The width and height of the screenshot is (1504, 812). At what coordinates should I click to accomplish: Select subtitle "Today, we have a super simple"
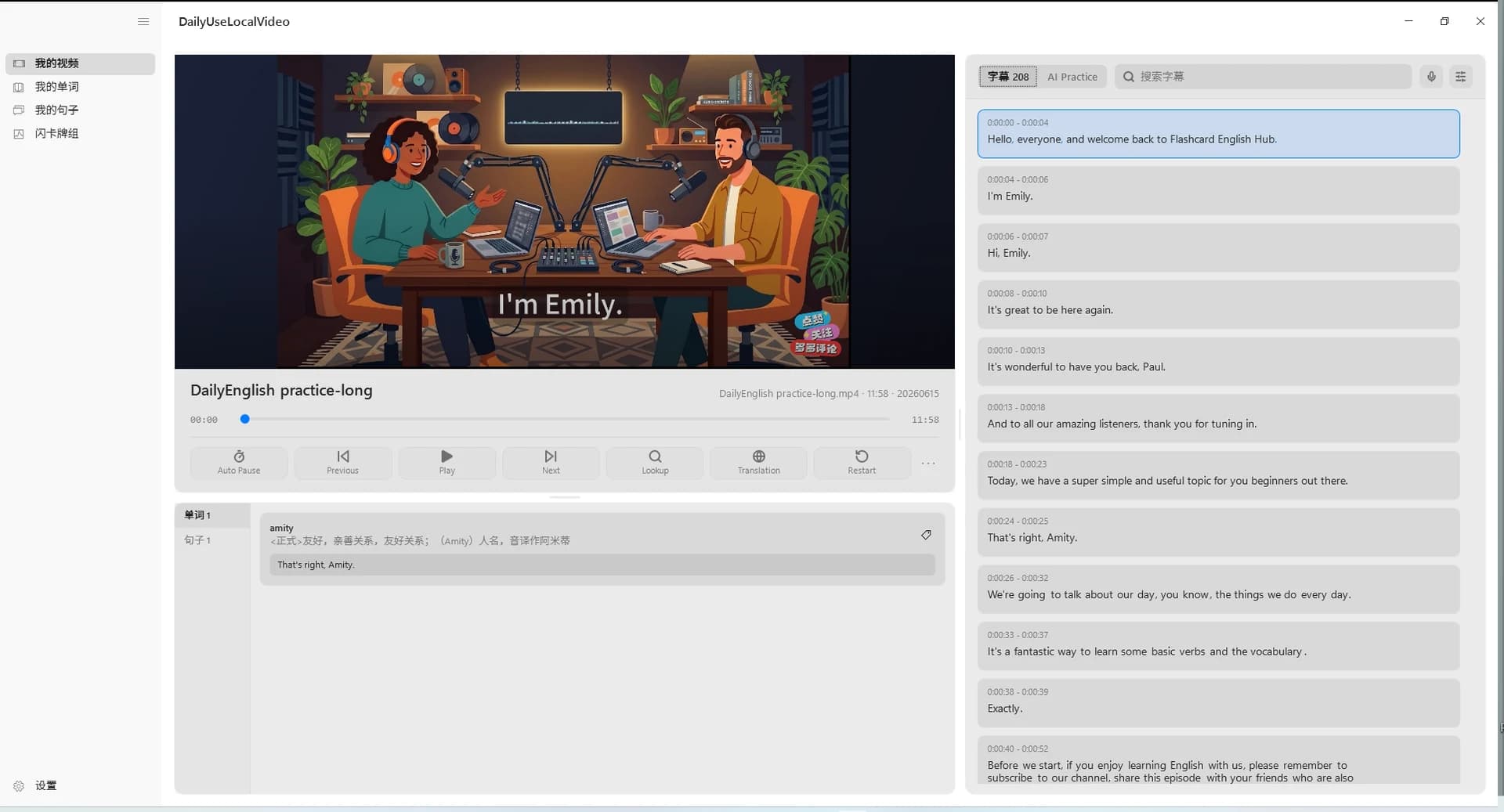[1218, 475]
